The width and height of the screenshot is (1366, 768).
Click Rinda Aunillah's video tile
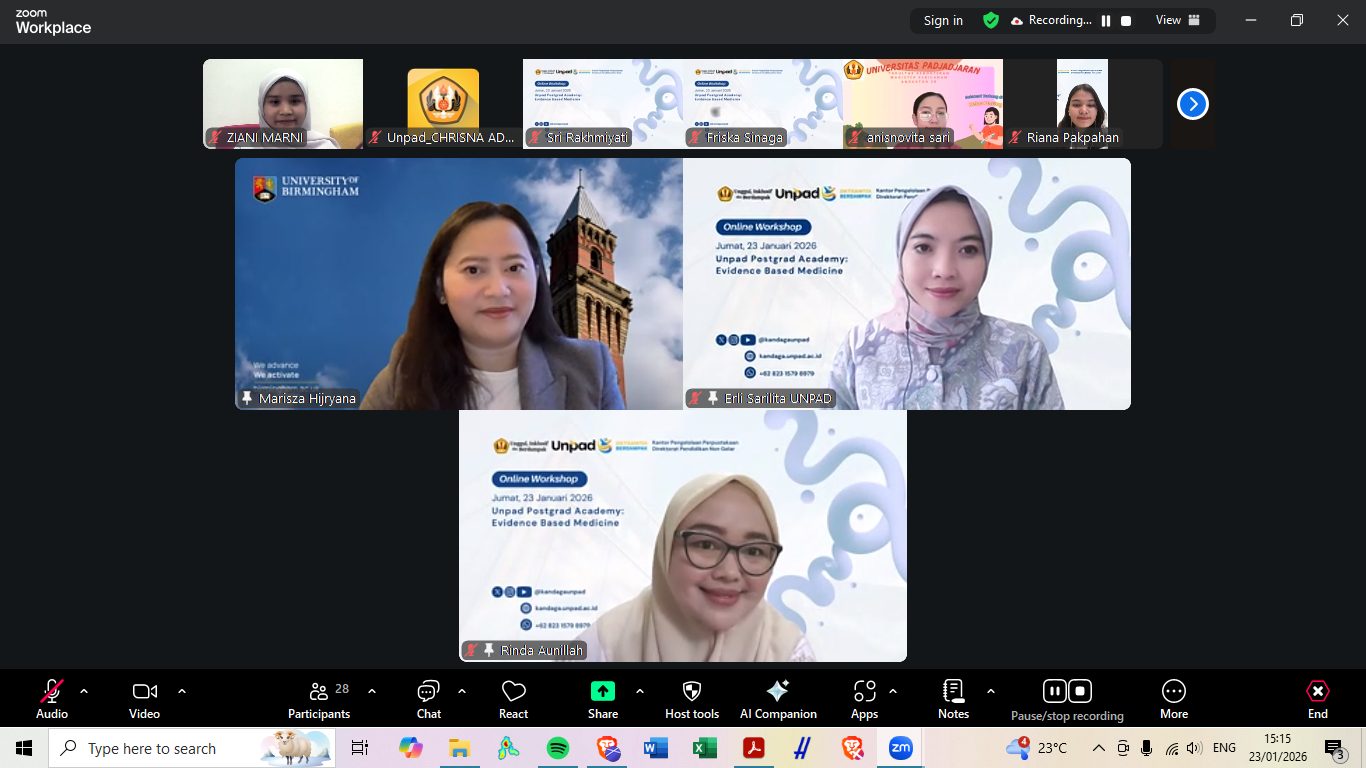coord(683,536)
